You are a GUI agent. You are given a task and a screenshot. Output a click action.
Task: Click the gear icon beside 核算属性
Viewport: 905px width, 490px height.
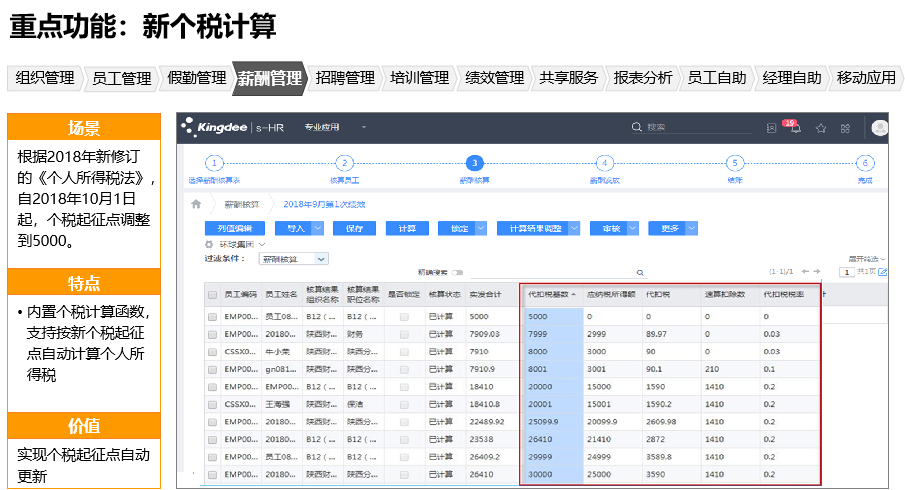click(210, 244)
